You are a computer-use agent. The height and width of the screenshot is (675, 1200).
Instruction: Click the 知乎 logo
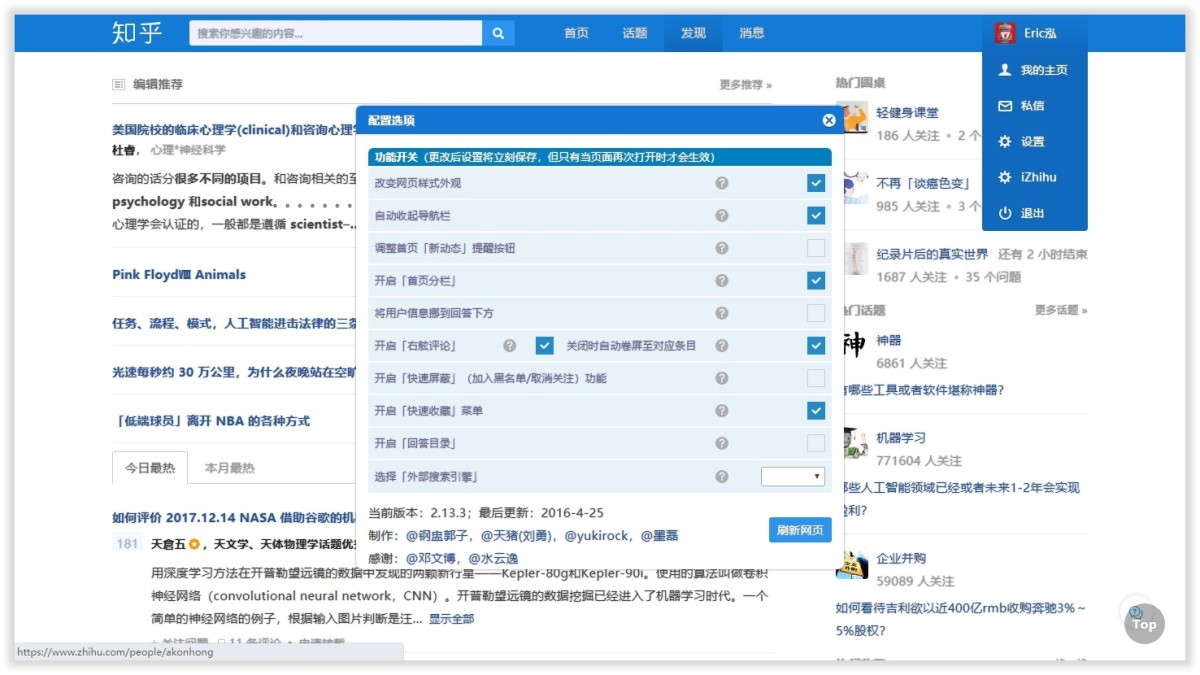(x=135, y=32)
